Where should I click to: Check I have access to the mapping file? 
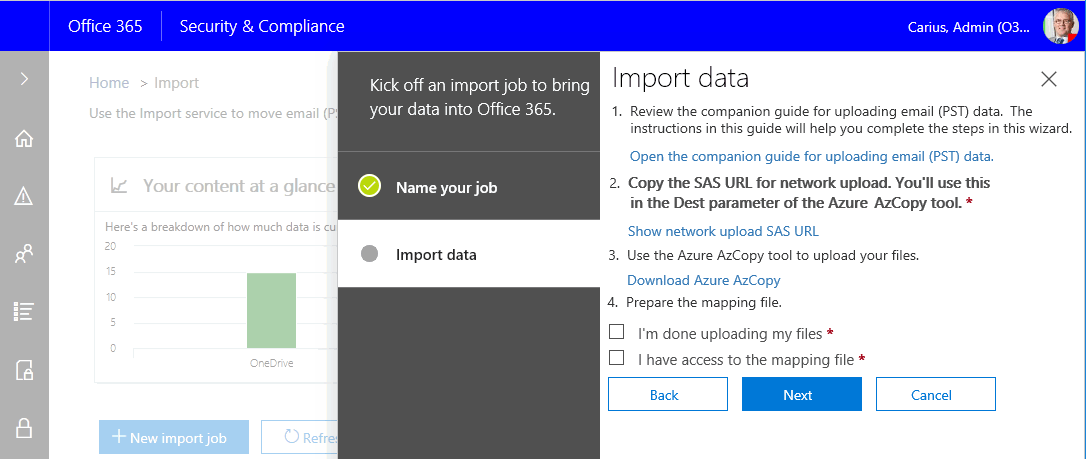(616, 358)
